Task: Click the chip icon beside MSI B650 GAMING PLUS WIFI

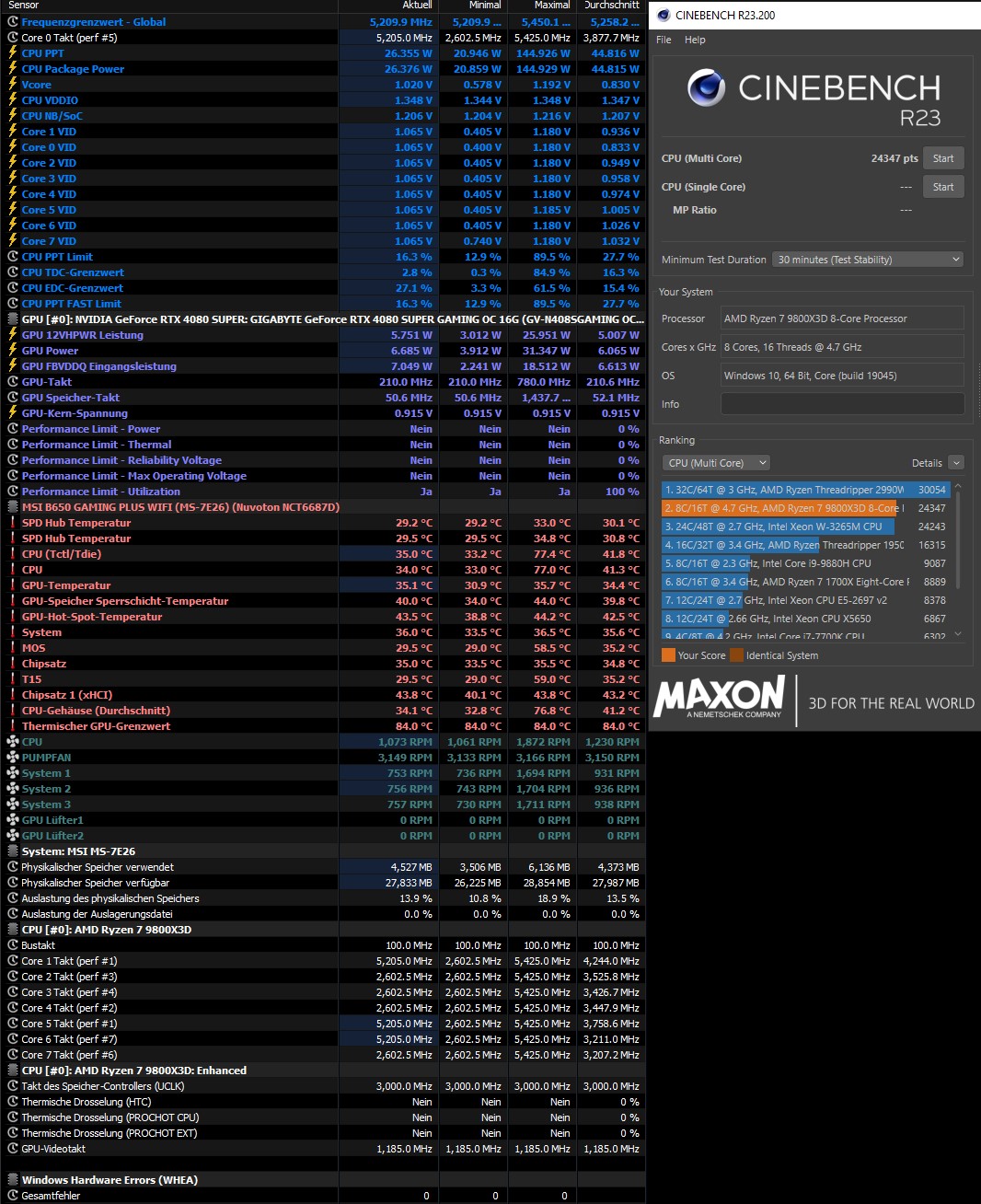Action: tap(12, 507)
